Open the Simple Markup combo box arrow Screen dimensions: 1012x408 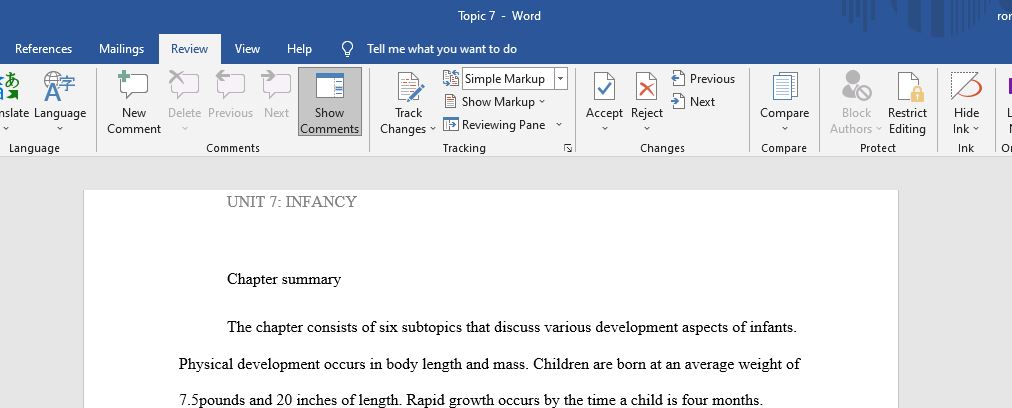(560, 79)
